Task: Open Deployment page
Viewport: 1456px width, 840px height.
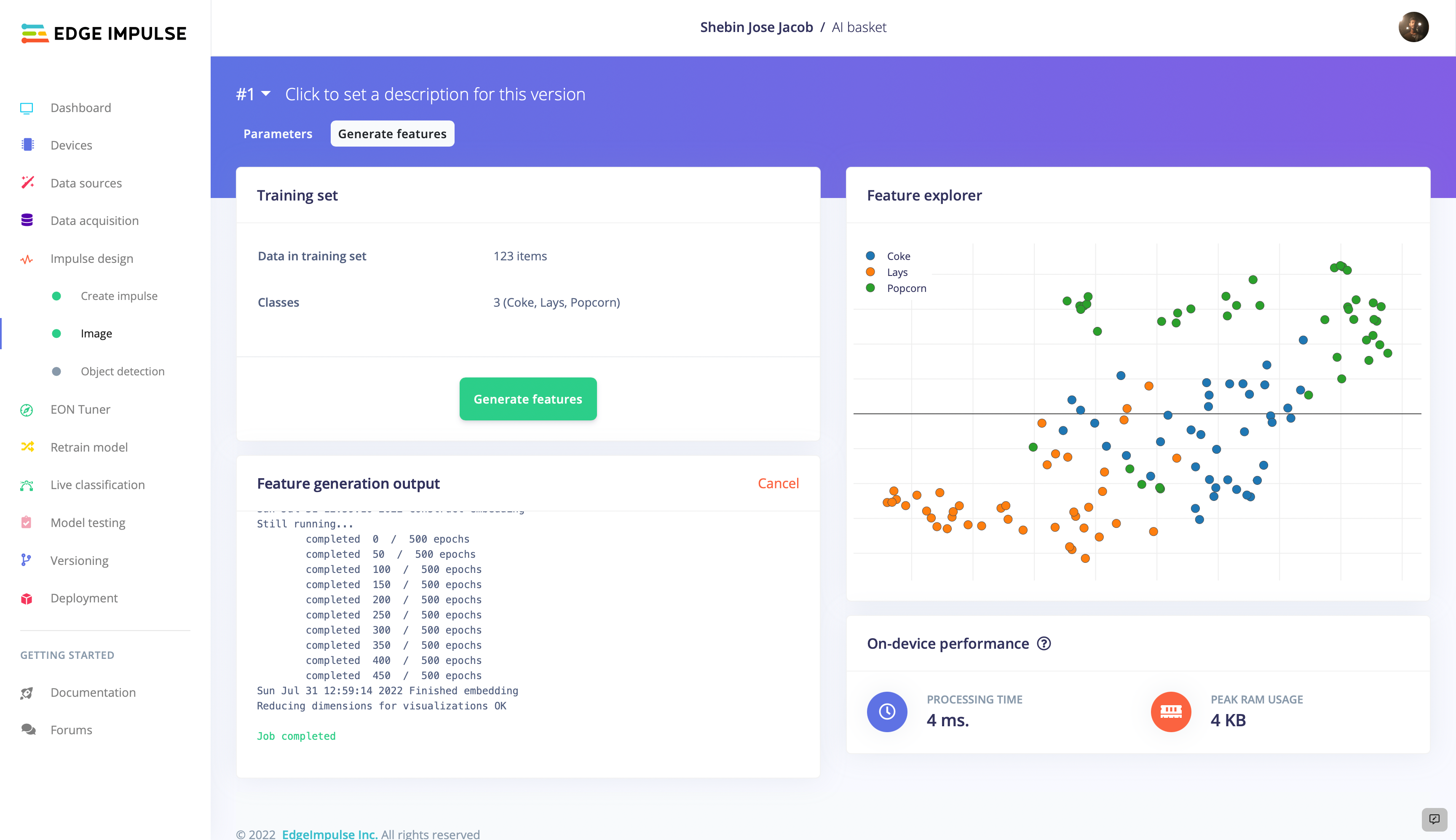Action: [x=84, y=598]
